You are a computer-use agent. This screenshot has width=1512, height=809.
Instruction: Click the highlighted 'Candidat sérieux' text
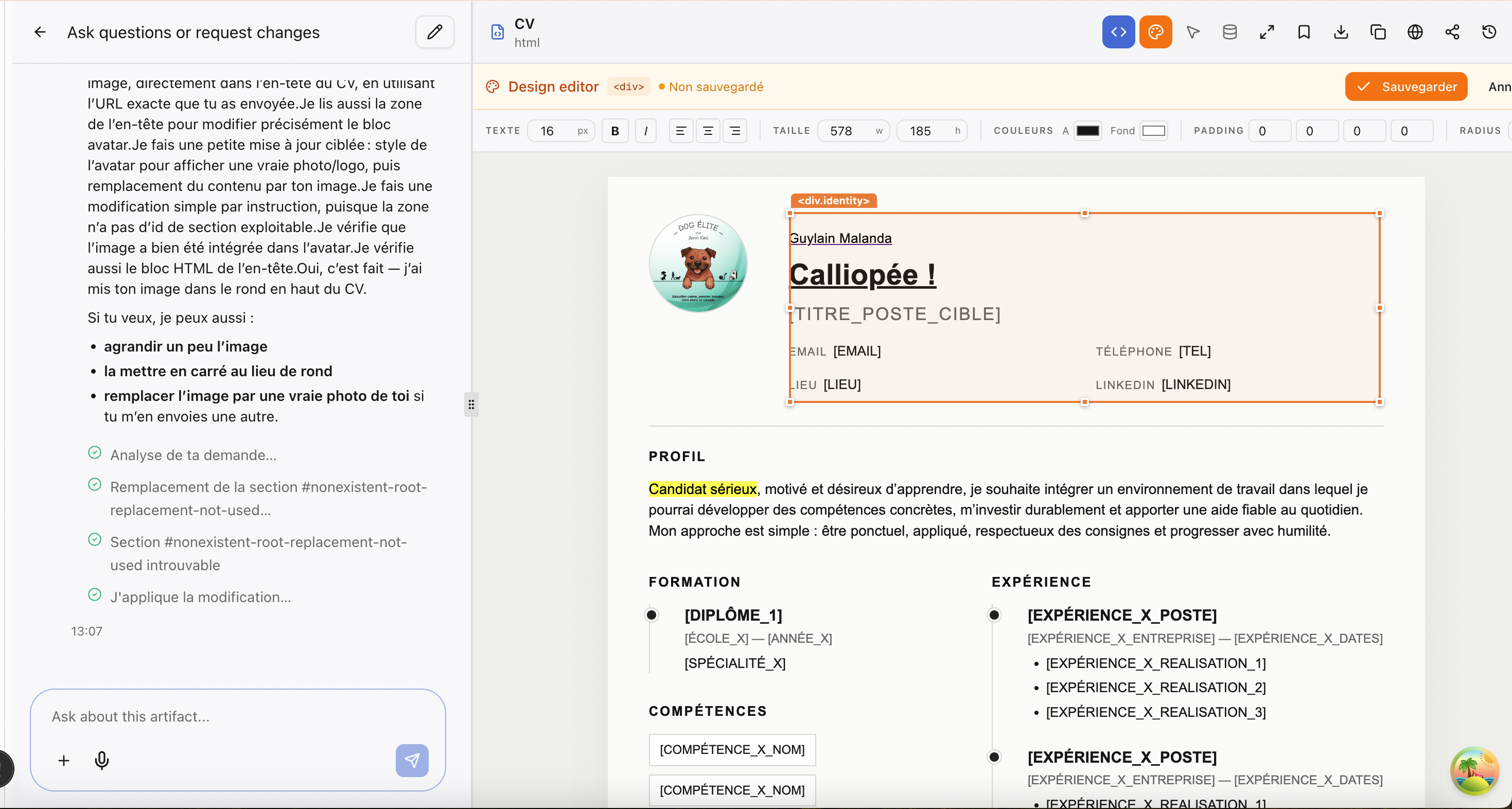click(x=702, y=489)
